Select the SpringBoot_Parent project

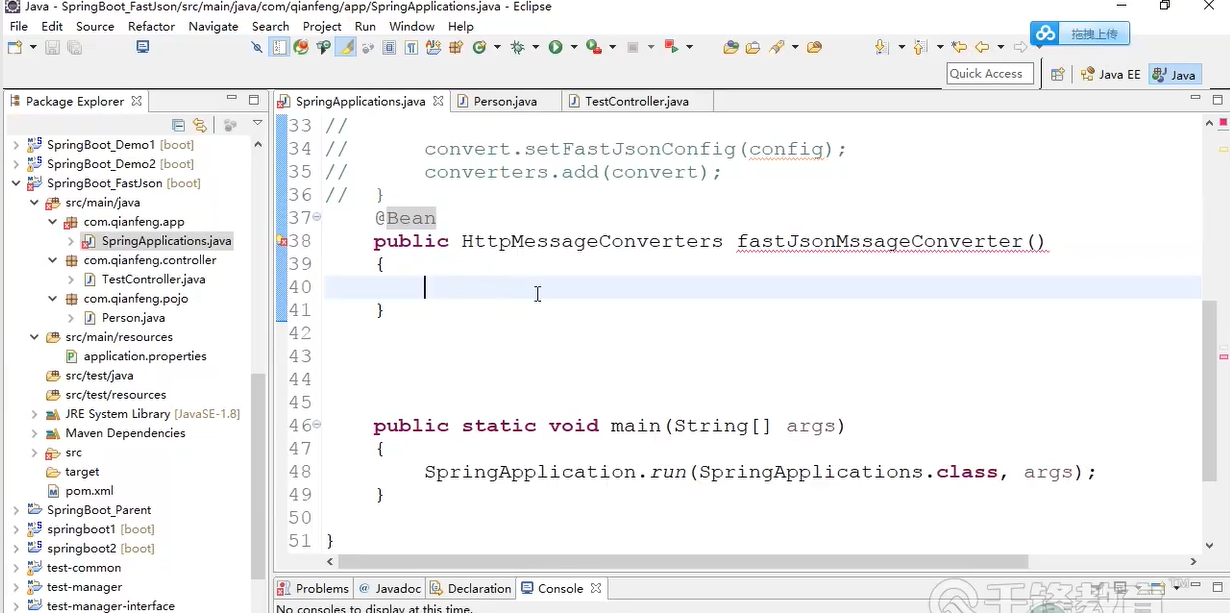click(x=99, y=510)
